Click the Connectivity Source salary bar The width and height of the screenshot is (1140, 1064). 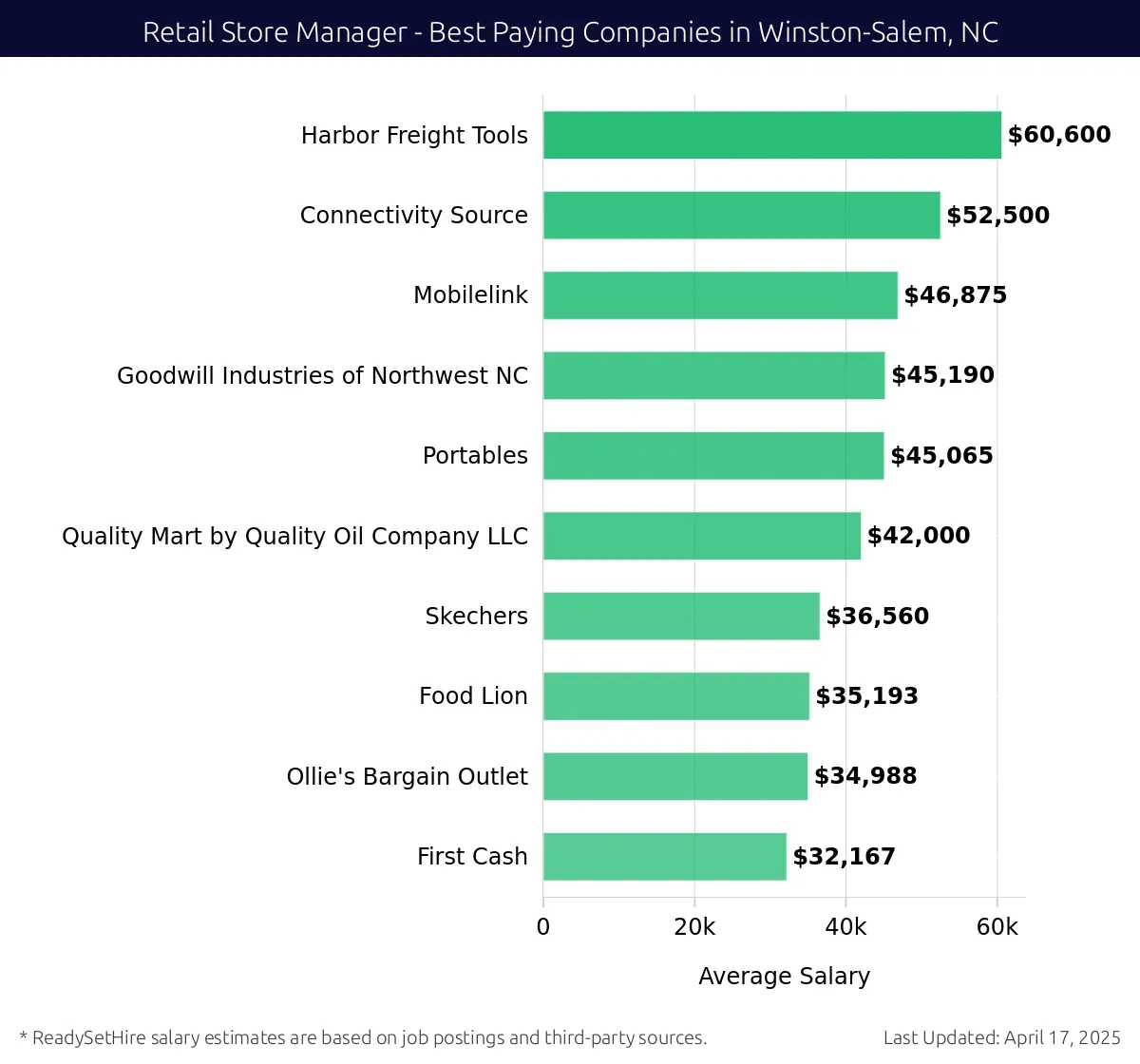coord(742,215)
